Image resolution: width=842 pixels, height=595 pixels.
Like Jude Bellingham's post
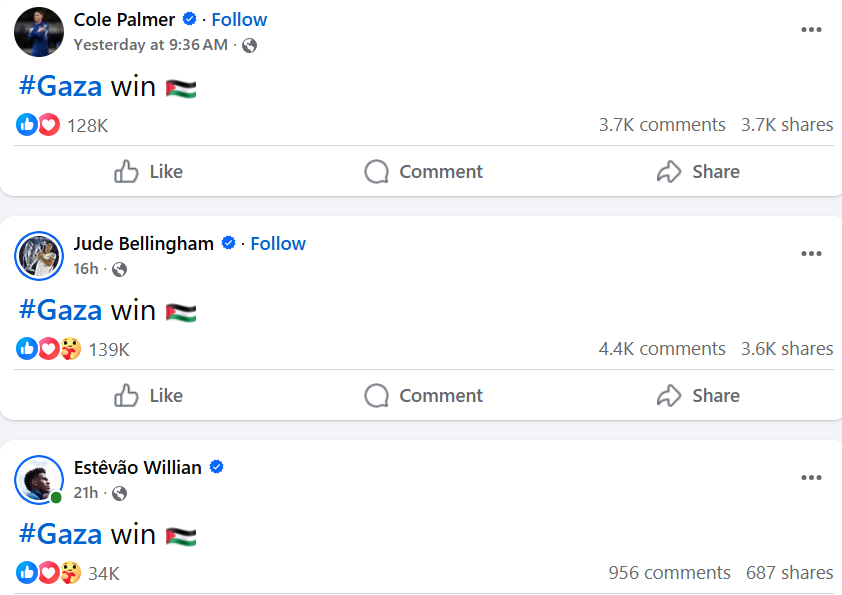click(x=149, y=396)
